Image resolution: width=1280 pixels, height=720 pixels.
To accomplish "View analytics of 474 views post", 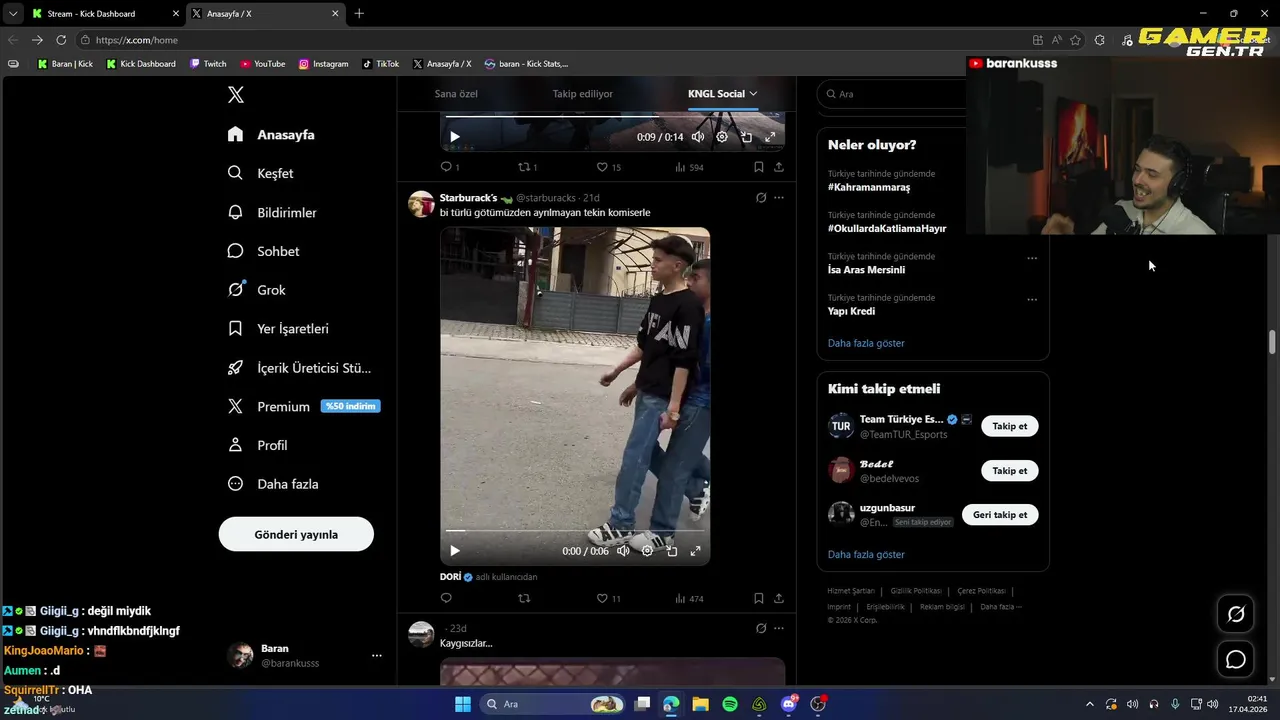I will pyautogui.click(x=689, y=598).
